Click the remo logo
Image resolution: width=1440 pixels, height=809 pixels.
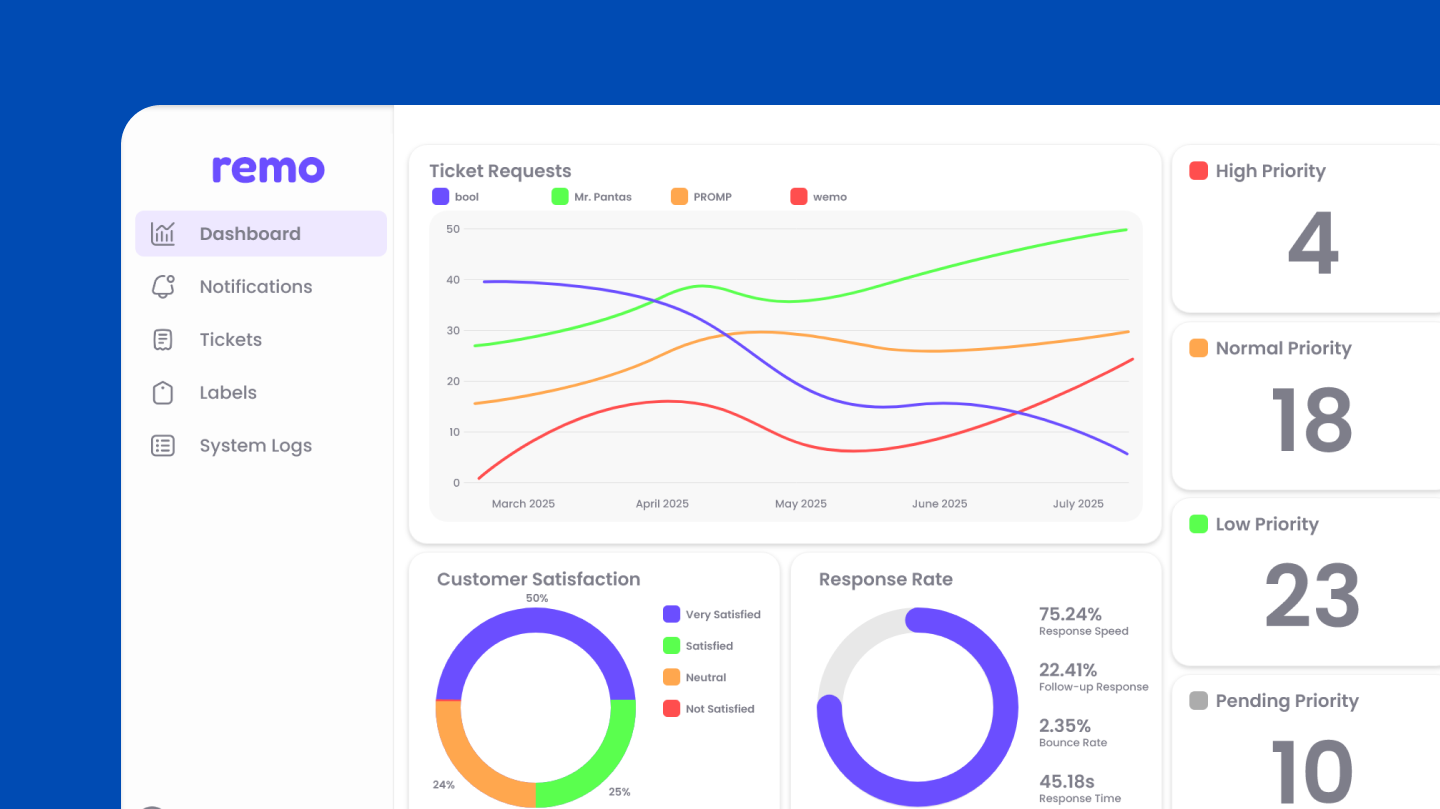(x=268, y=169)
